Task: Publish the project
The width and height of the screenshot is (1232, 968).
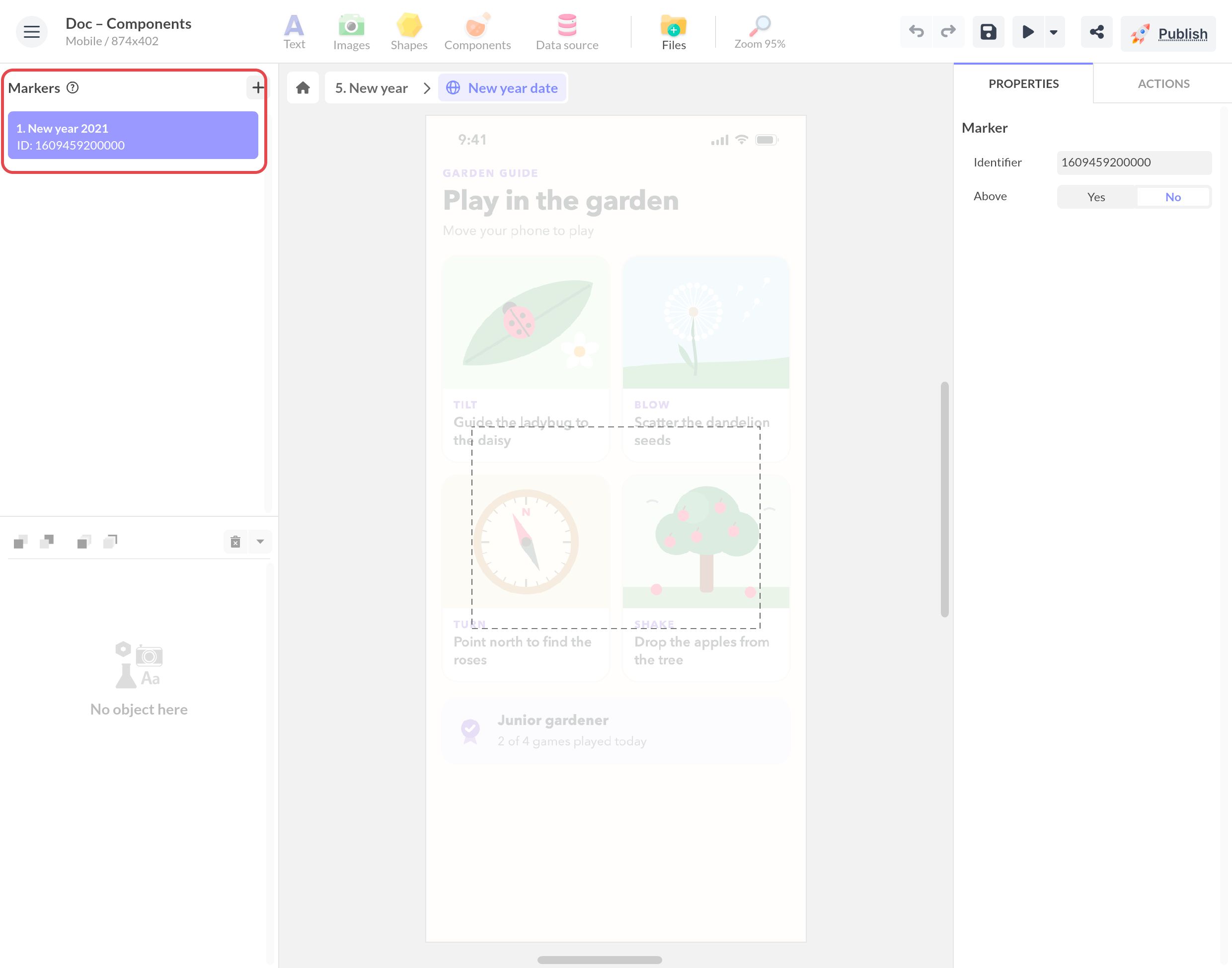Action: click(1168, 34)
